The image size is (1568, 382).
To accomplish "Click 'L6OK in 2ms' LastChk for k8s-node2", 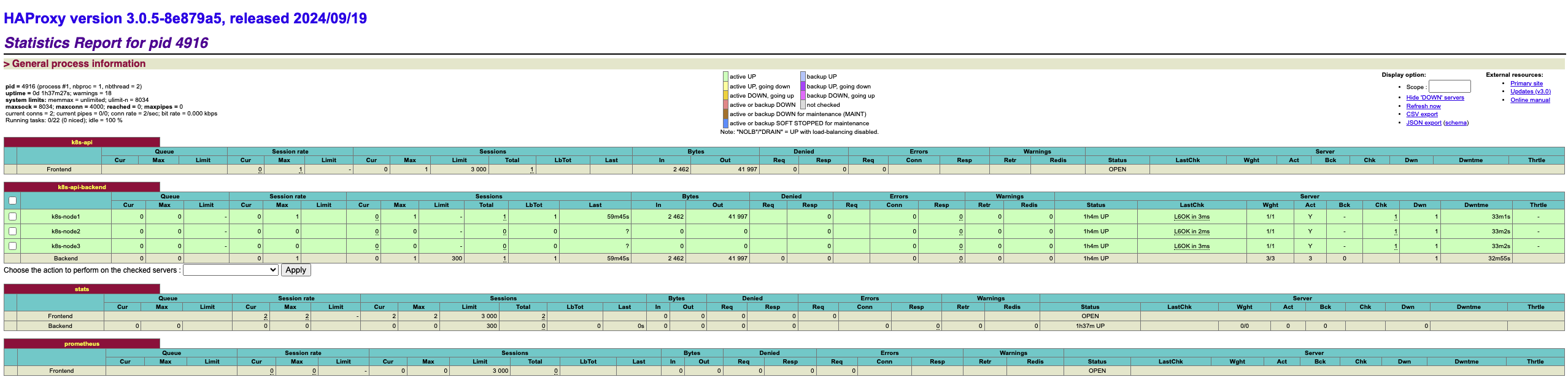I will pyautogui.click(x=1191, y=232).
